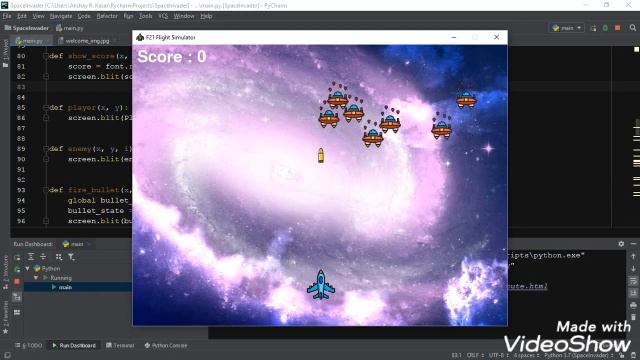Click the Print console output icon
The height and width of the screenshot is (360, 640).
tap(633, 305)
